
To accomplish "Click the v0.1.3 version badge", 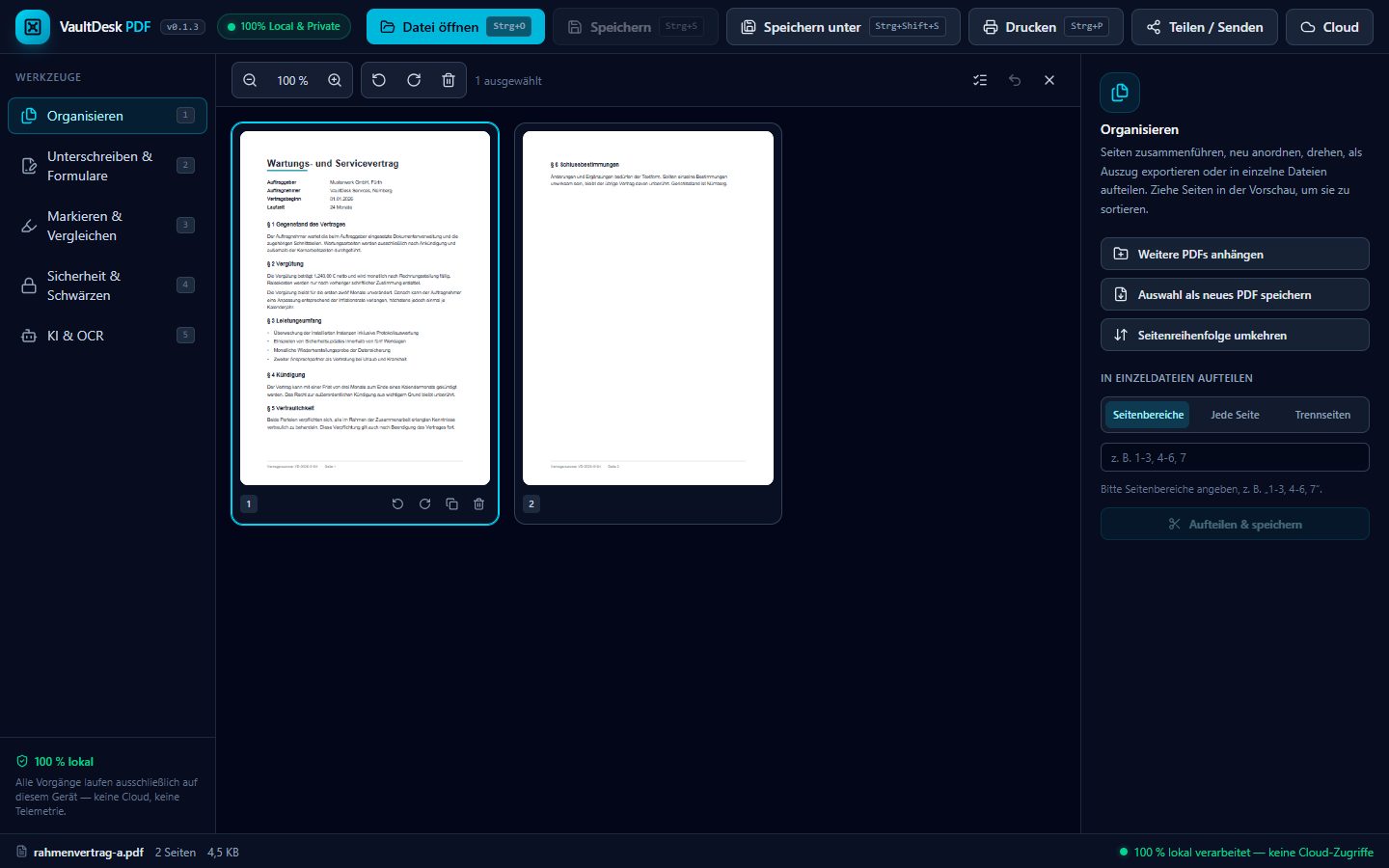I will point(182,27).
